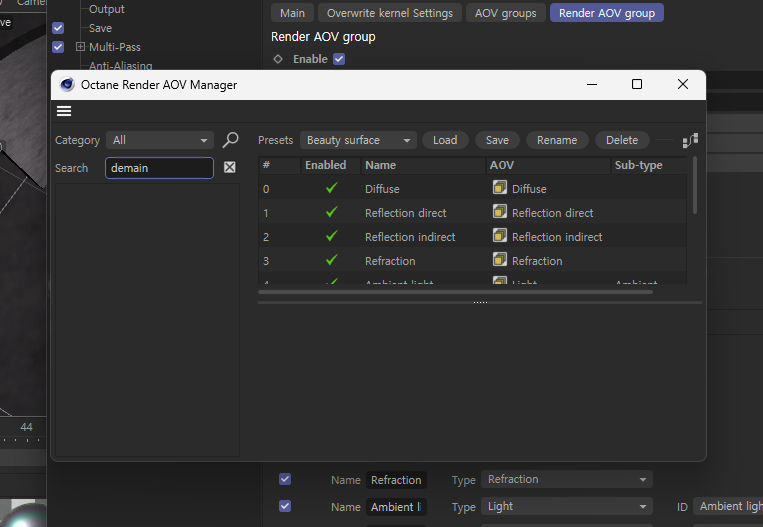Open the ID dropdown showing Ambient light
Screen dimensions: 763x527
[x=728, y=507]
